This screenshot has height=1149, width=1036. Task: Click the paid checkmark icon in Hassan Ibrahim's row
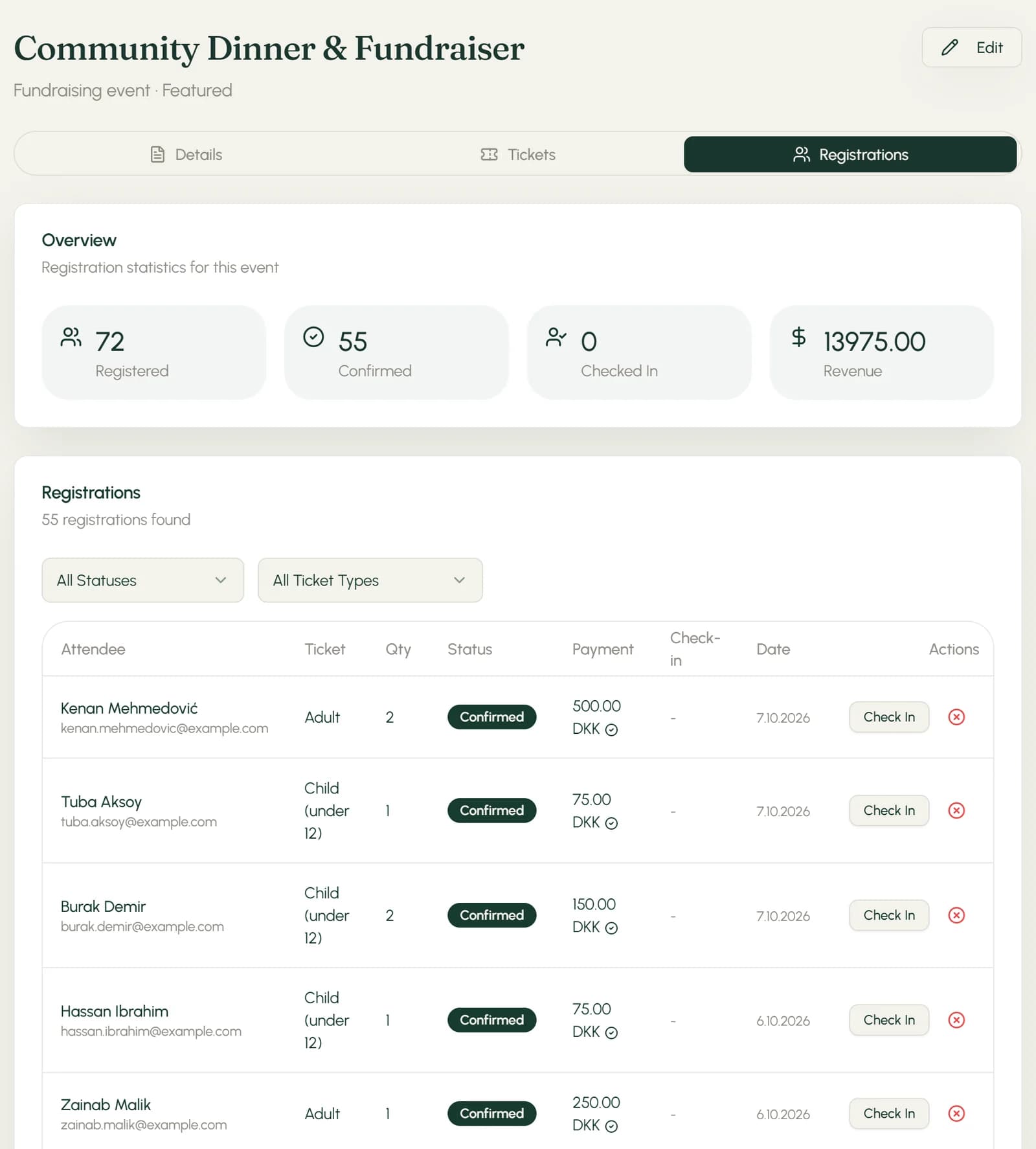611,1033
